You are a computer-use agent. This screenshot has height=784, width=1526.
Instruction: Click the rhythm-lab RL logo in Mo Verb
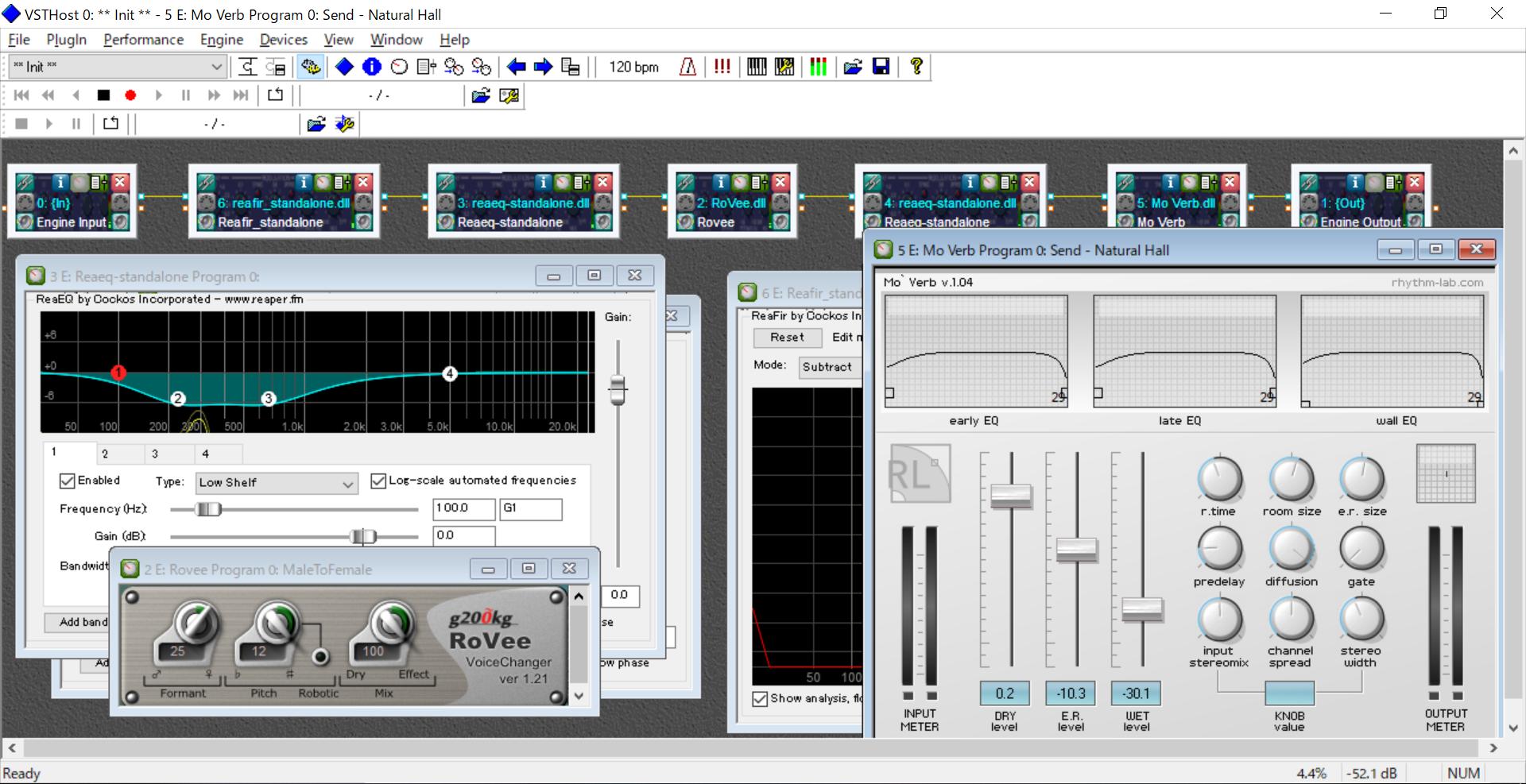tap(920, 474)
